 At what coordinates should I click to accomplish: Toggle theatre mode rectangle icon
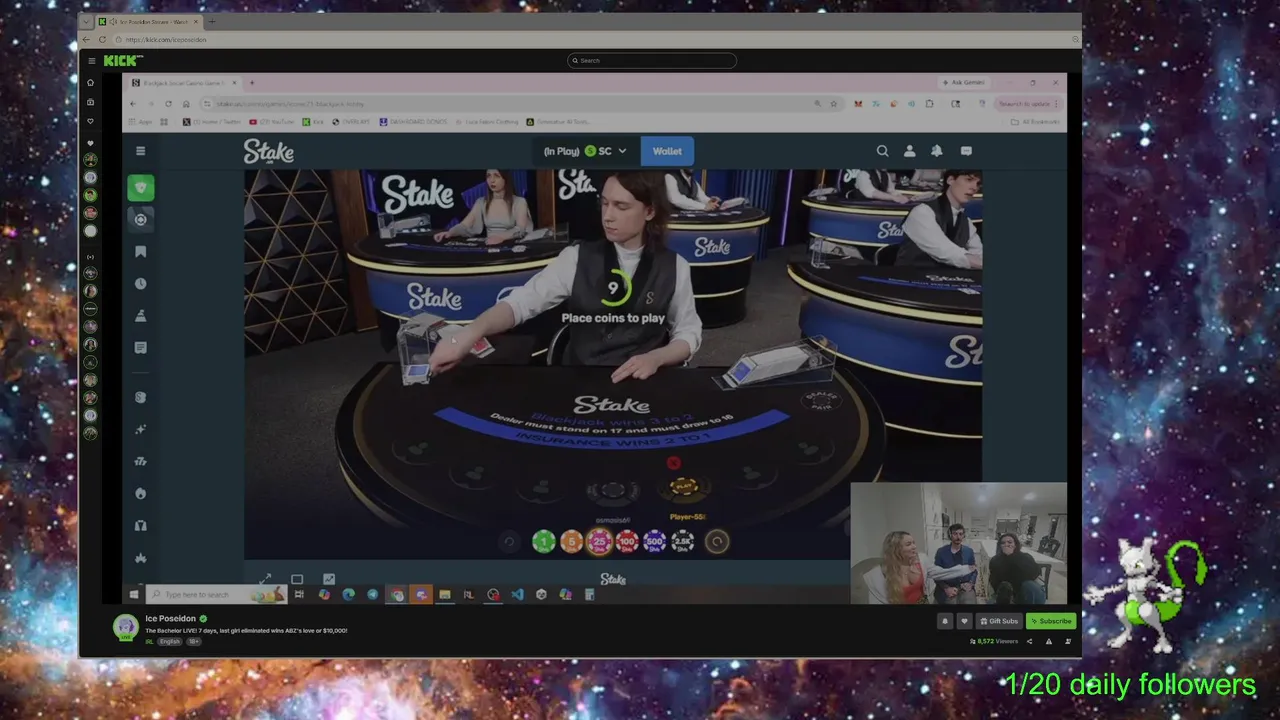point(297,579)
